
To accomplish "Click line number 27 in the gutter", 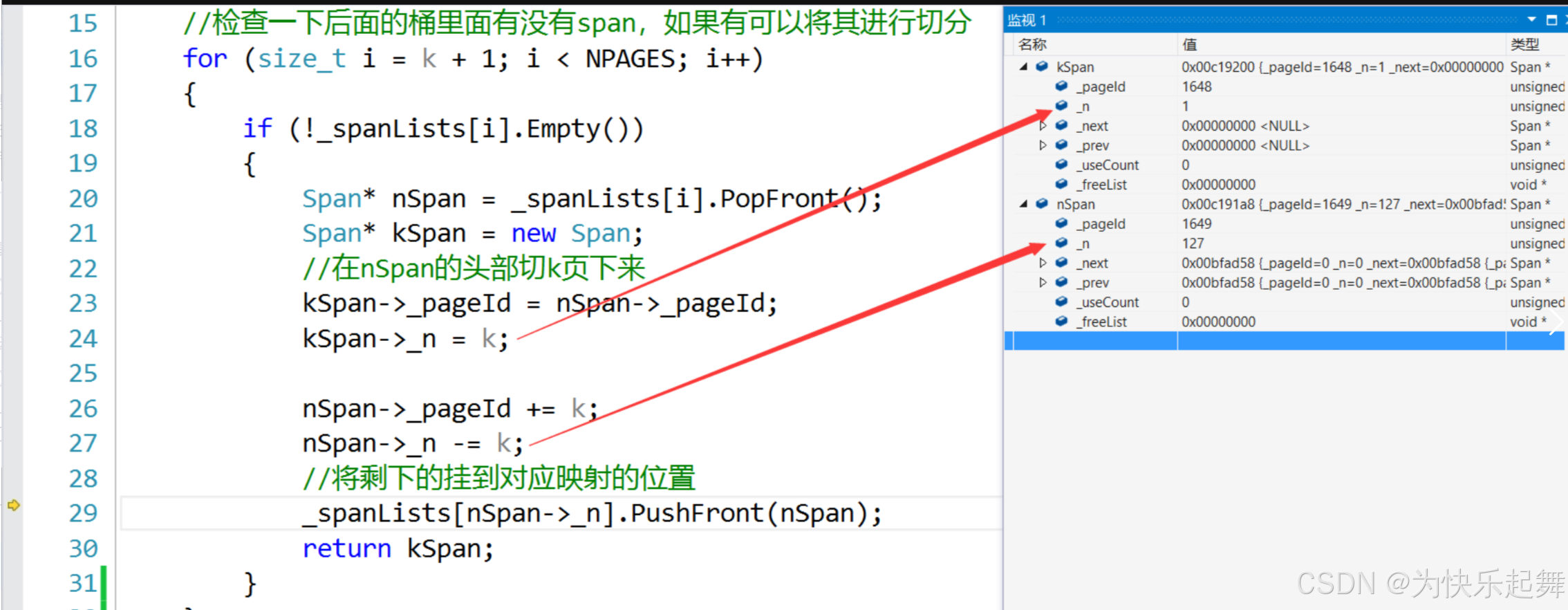I will 83,443.
